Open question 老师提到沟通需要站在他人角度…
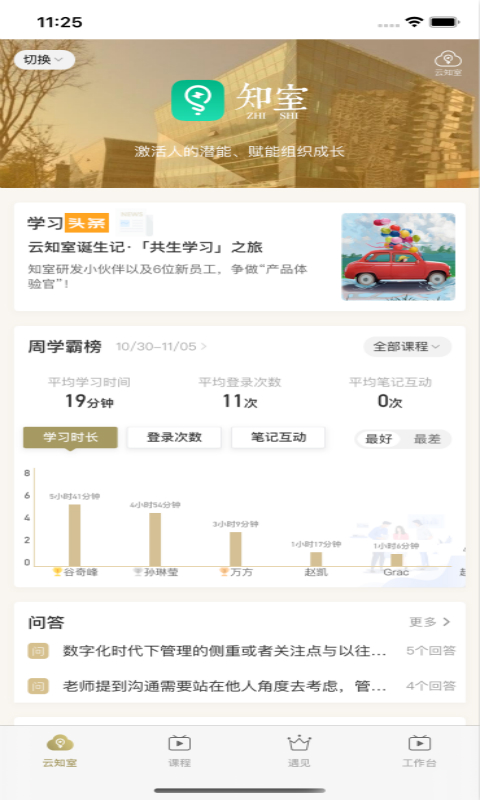Screen dimensions: 480x800 (x=224, y=686)
